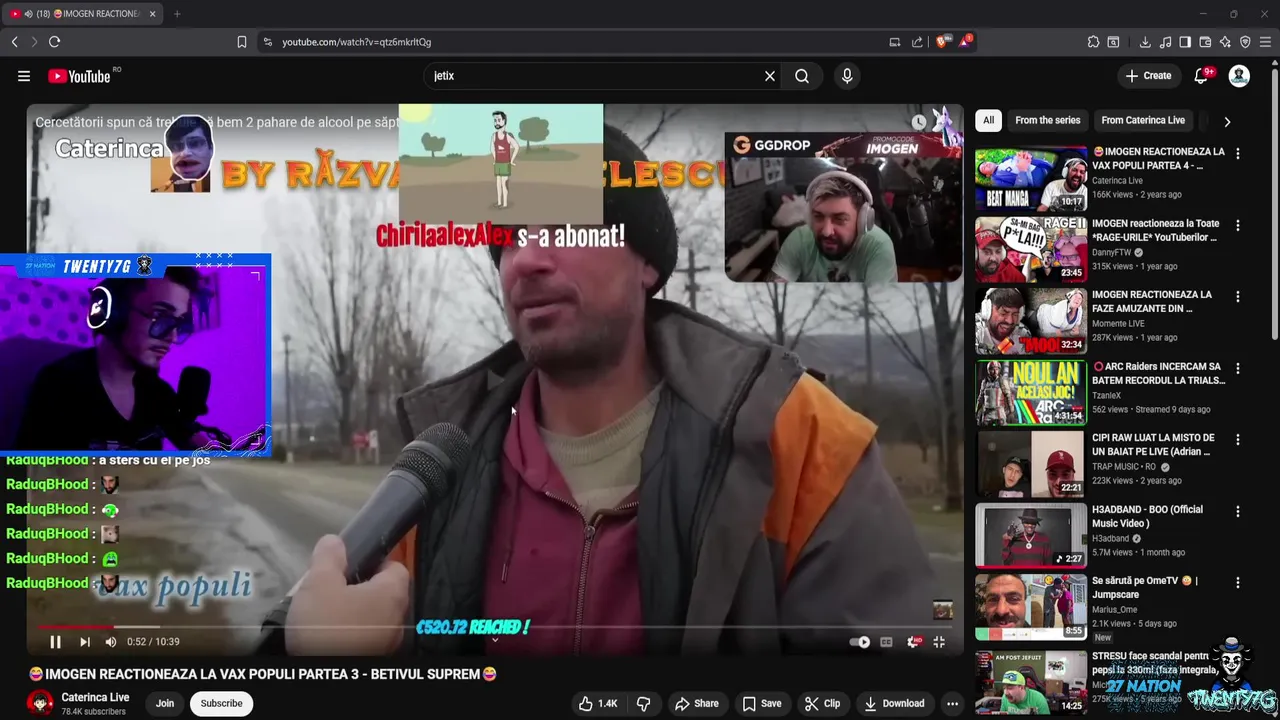This screenshot has width=1280, height=720.
Task: Select the All filter chip
Action: point(988,120)
